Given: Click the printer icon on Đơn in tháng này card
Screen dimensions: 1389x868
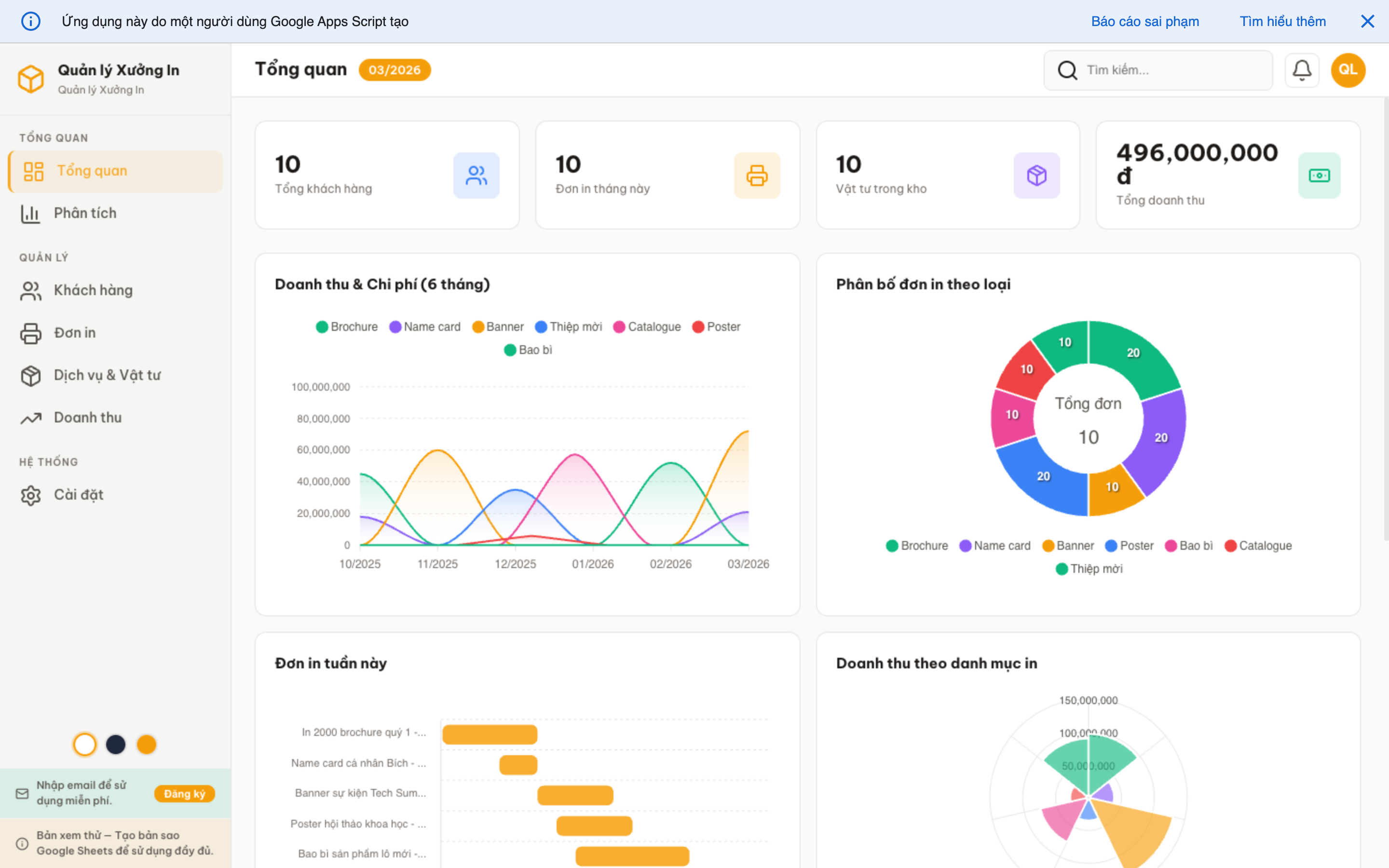Looking at the screenshot, I should point(757,176).
